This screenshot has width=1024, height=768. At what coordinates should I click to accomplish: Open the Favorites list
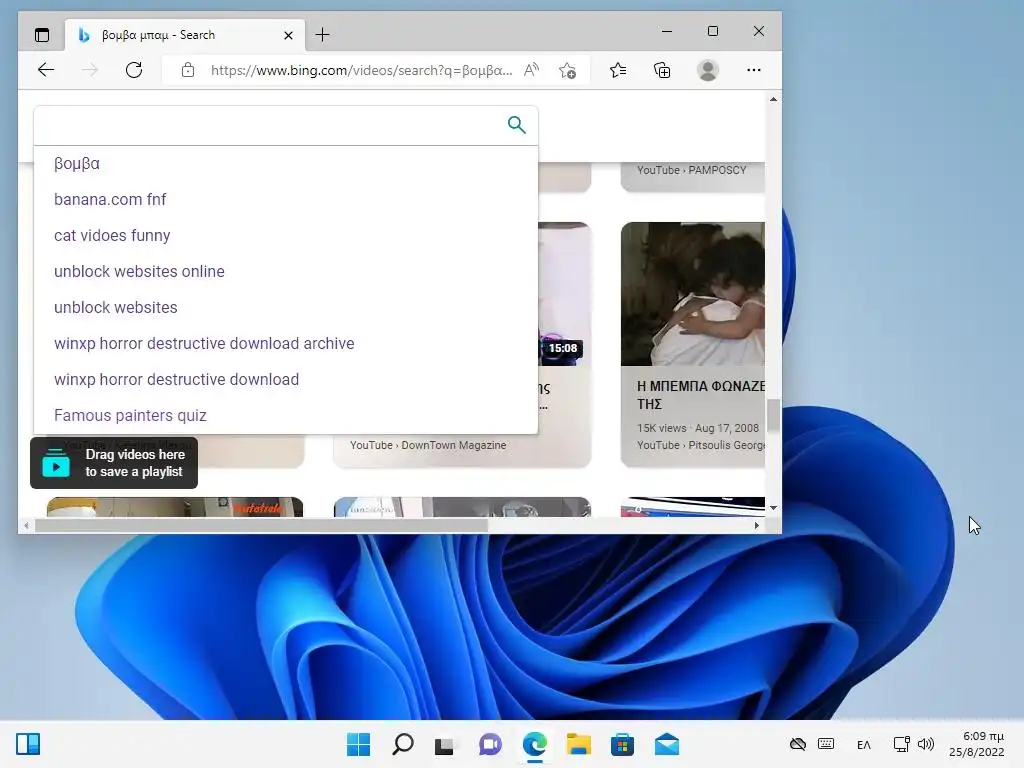618,70
